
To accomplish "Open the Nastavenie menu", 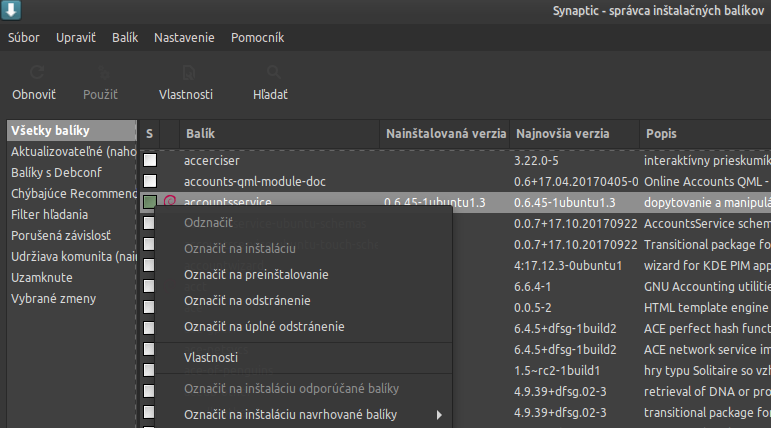I will click(x=184, y=37).
